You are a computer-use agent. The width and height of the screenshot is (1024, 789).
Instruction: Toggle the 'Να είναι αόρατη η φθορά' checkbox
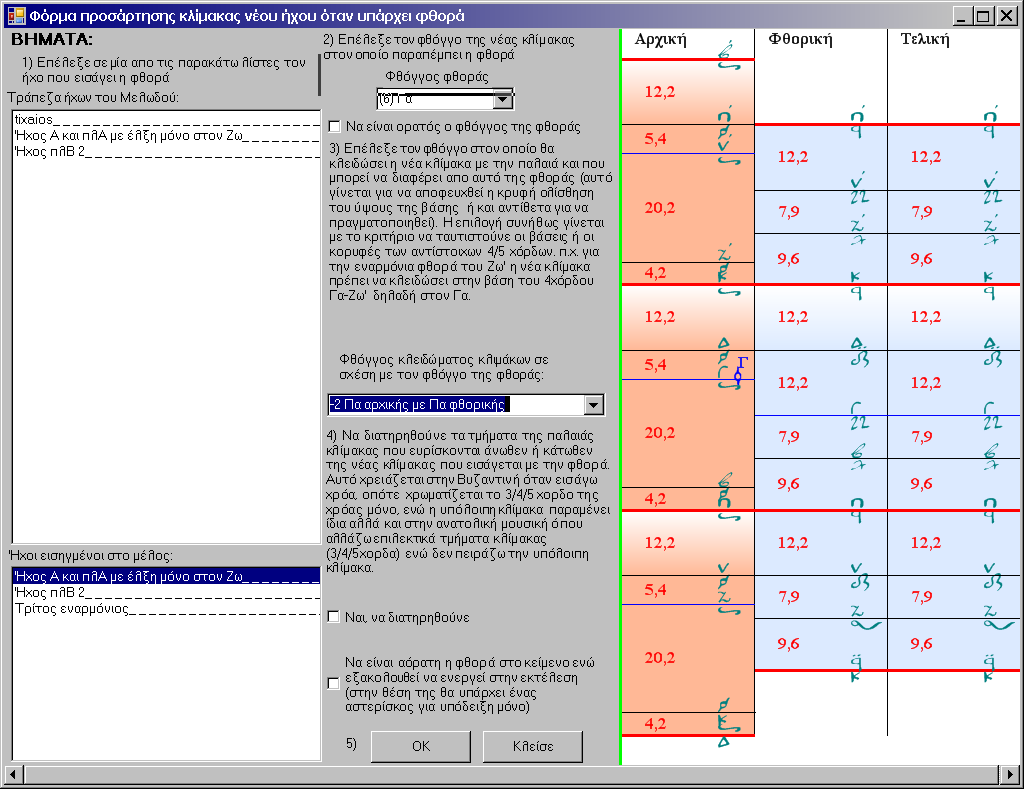(335, 683)
